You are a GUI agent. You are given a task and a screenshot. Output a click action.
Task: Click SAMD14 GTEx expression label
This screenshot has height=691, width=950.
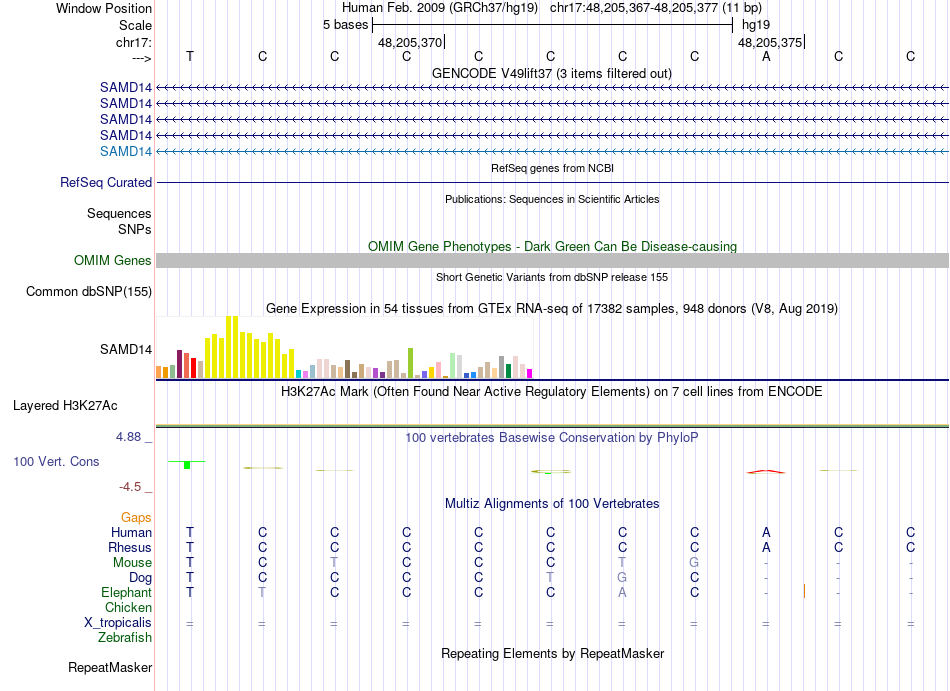pyautogui.click(x=126, y=349)
